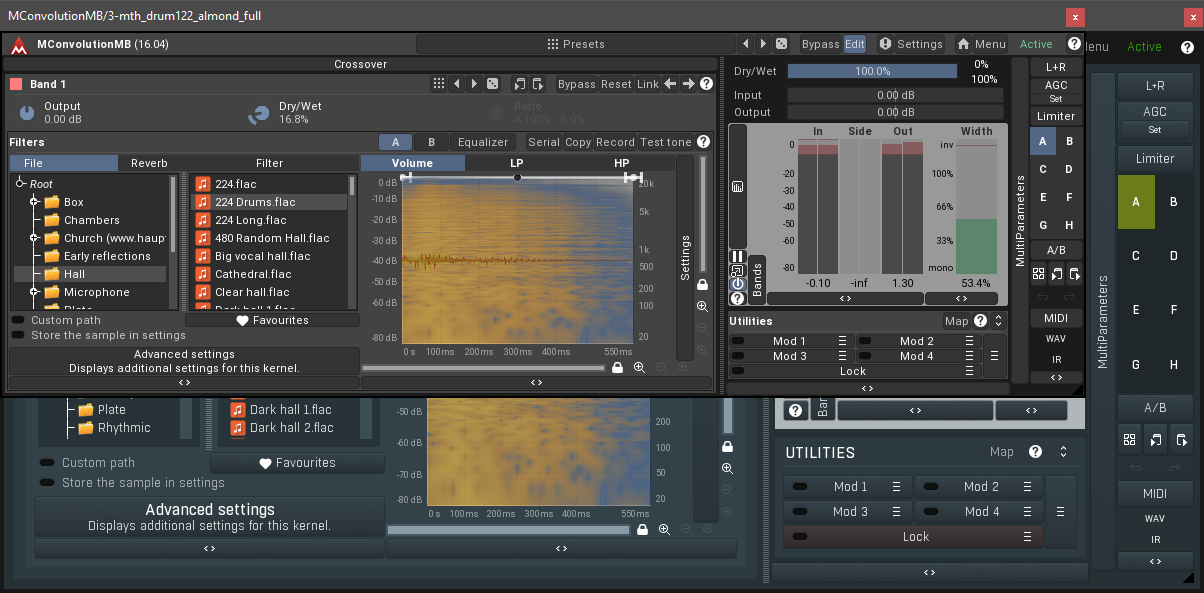Switch to the Reverb tab

[149, 163]
